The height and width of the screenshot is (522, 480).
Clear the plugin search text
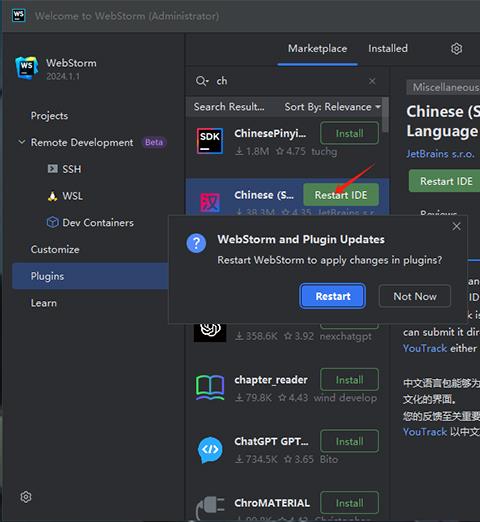tap(372, 81)
